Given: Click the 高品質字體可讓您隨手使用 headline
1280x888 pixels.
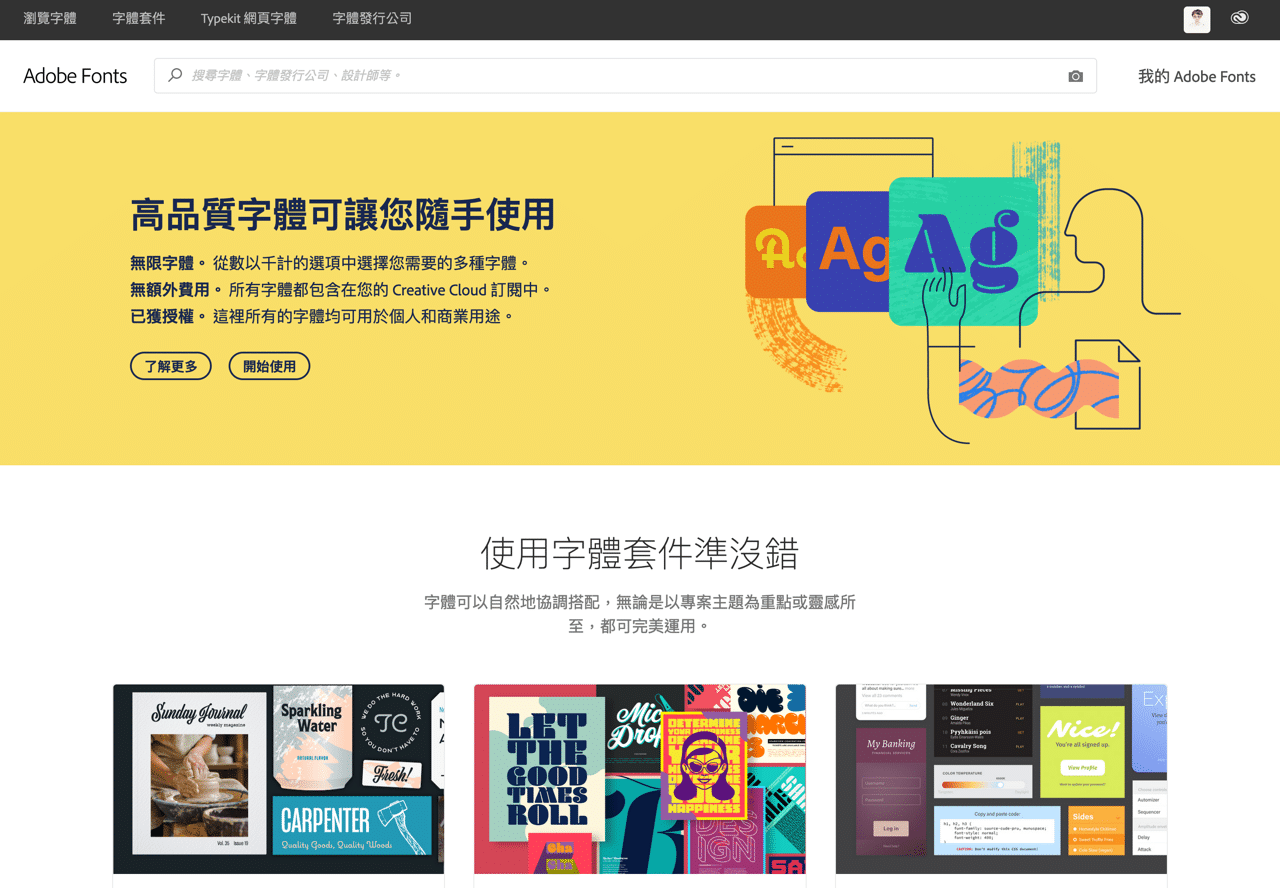Looking at the screenshot, I should click(342, 214).
